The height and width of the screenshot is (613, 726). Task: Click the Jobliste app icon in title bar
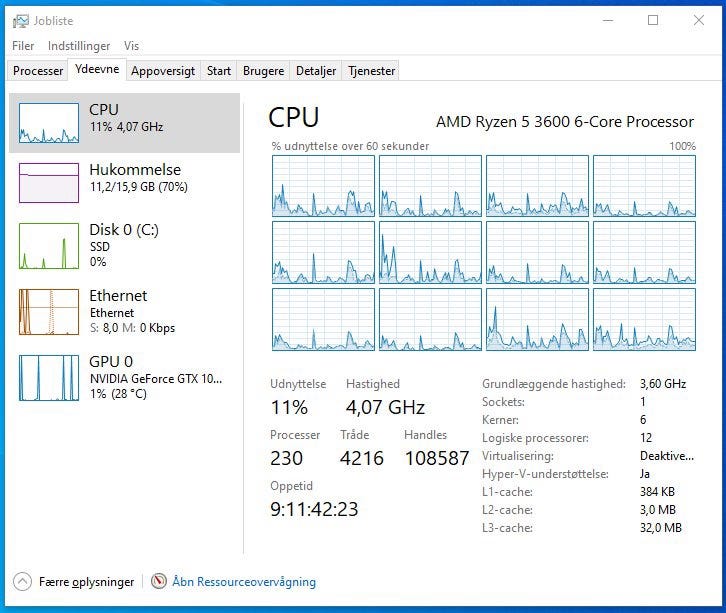20,20
